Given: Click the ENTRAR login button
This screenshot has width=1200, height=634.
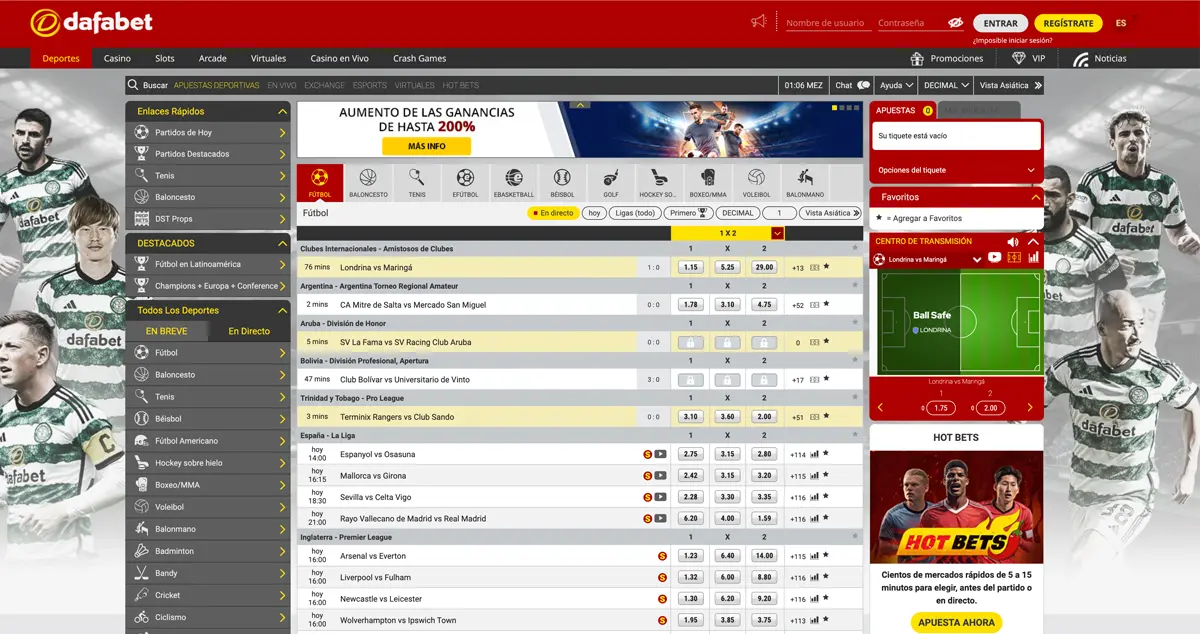Looking at the screenshot, I should coord(1000,23).
